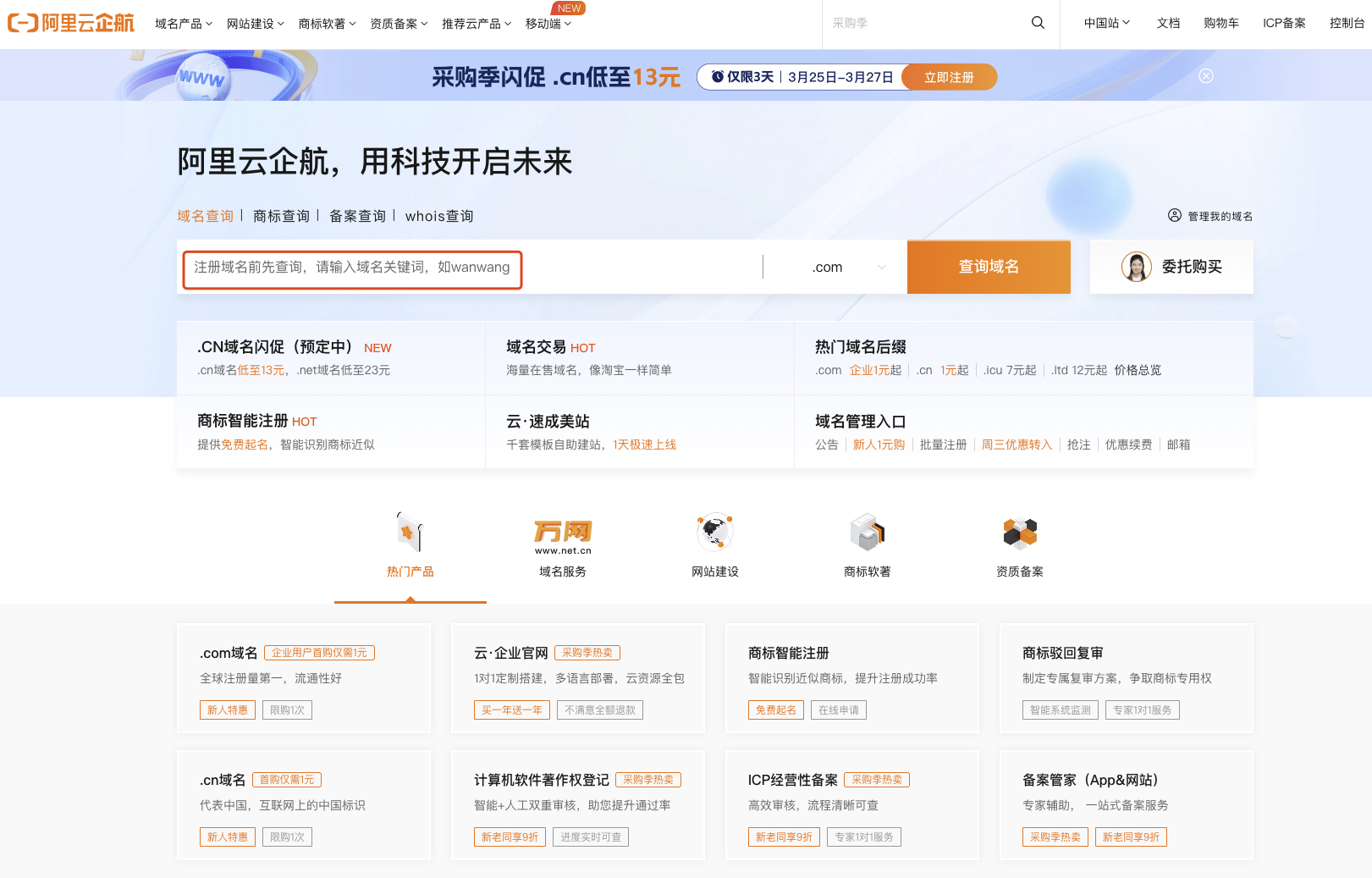Select the 万网 域名服务 icon
This screenshot has height=878, width=1372.
coord(563,536)
